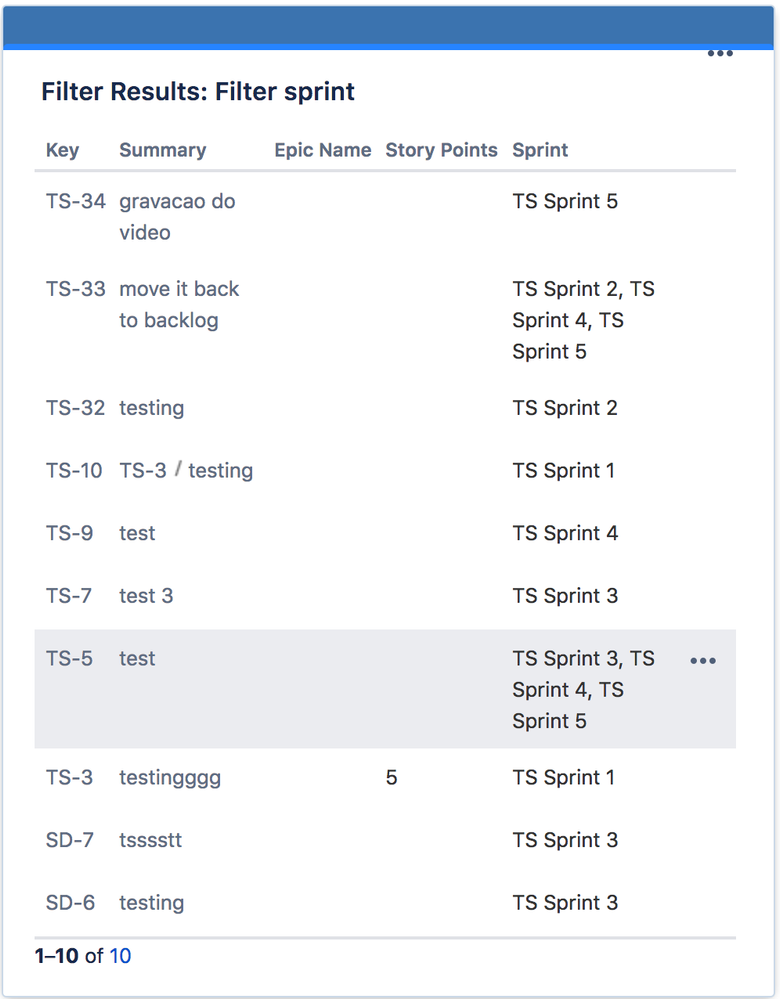Click the summary 'test 3' for TS-7

[x=146, y=595]
